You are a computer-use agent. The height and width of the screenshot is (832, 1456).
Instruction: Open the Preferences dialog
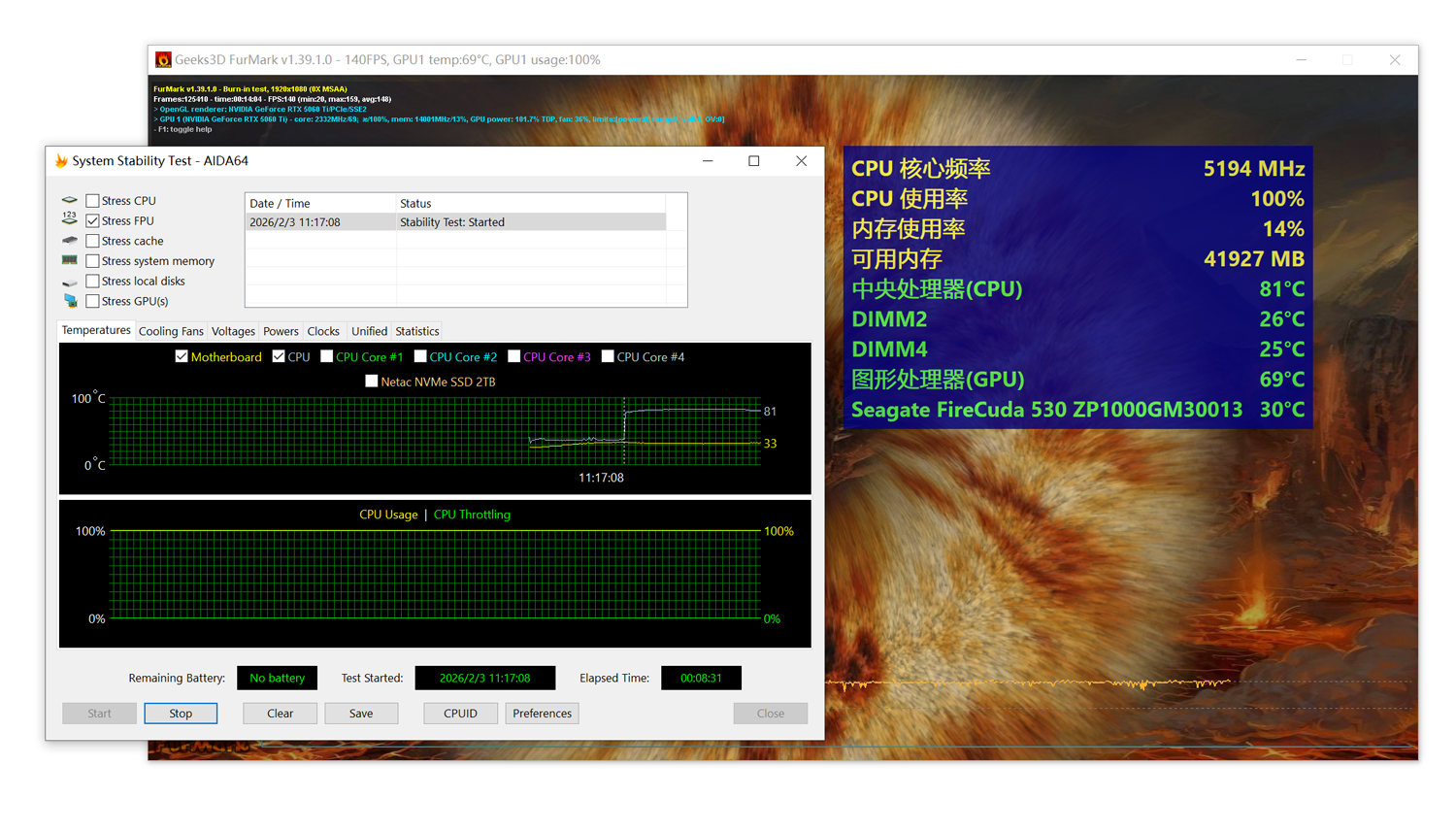click(542, 714)
